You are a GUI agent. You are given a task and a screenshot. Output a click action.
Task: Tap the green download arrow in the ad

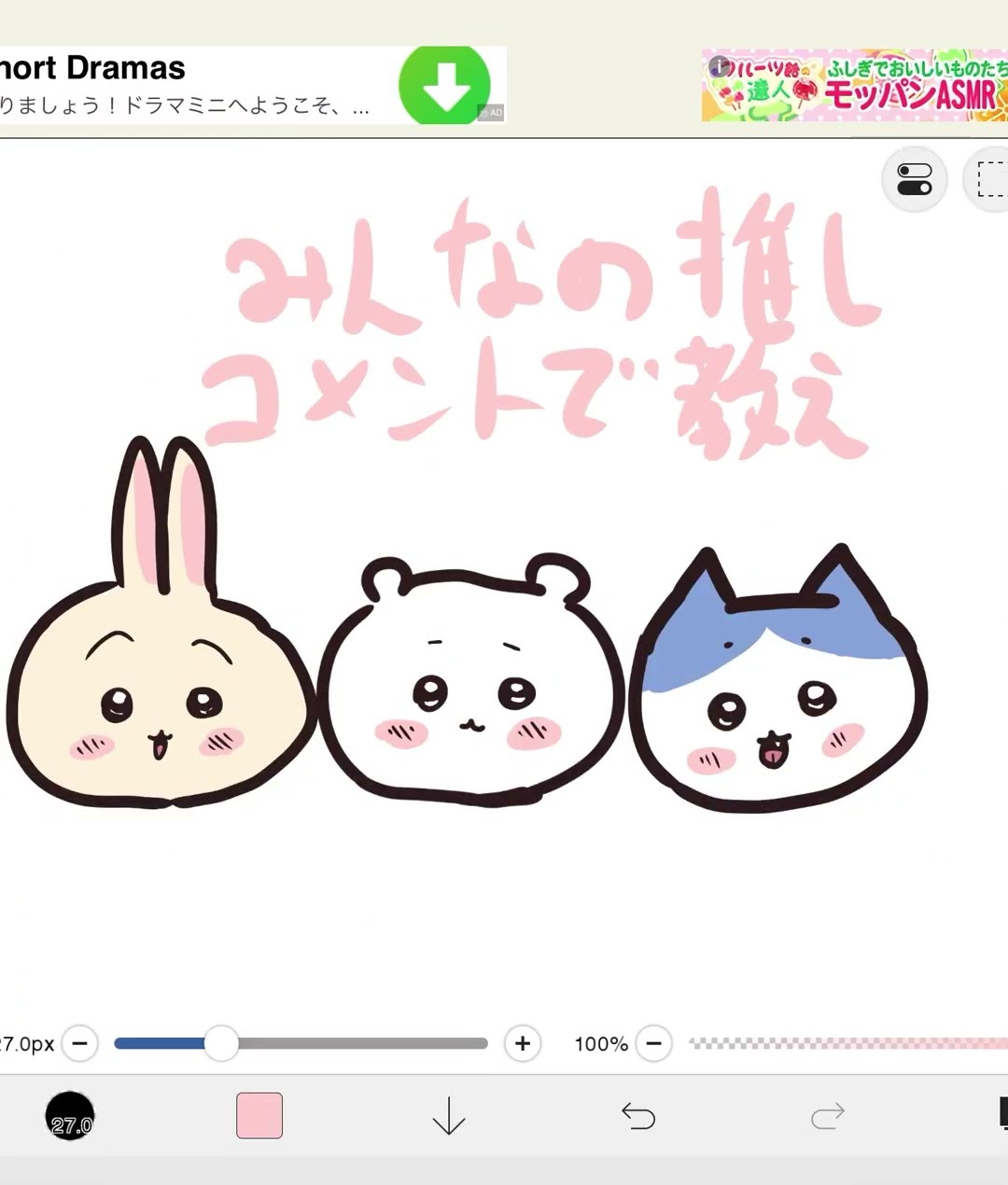[x=444, y=85]
